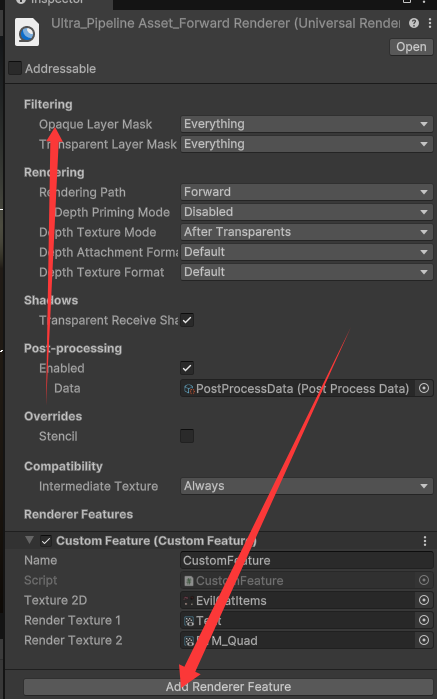The width and height of the screenshot is (437, 699).
Task: Click the Texture 2D label
Action: pos(55,600)
